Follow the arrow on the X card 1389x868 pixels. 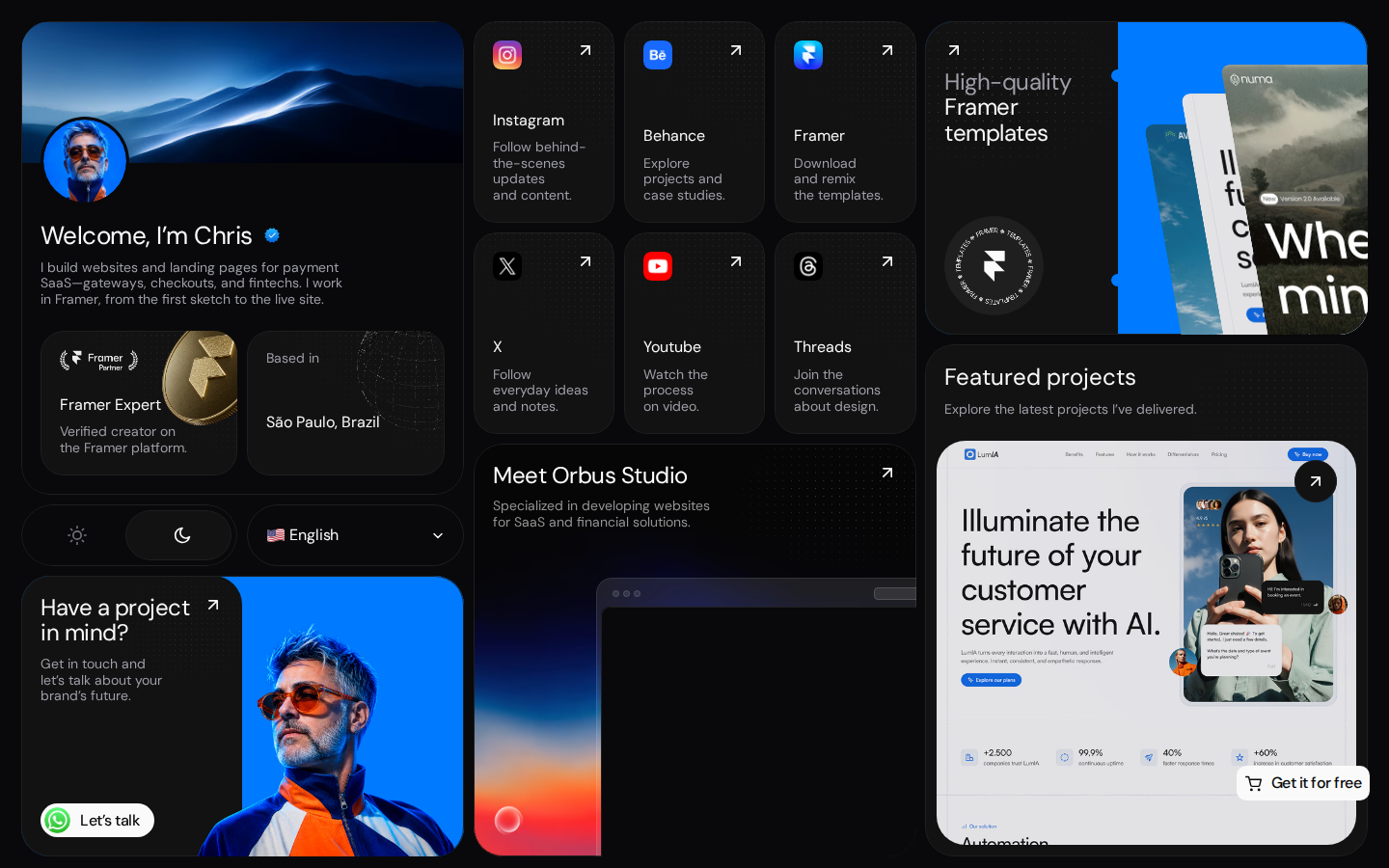coord(586,261)
